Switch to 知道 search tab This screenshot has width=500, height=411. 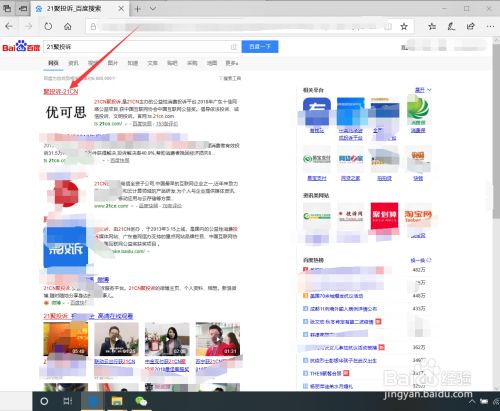pyautogui.click(x=133, y=63)
